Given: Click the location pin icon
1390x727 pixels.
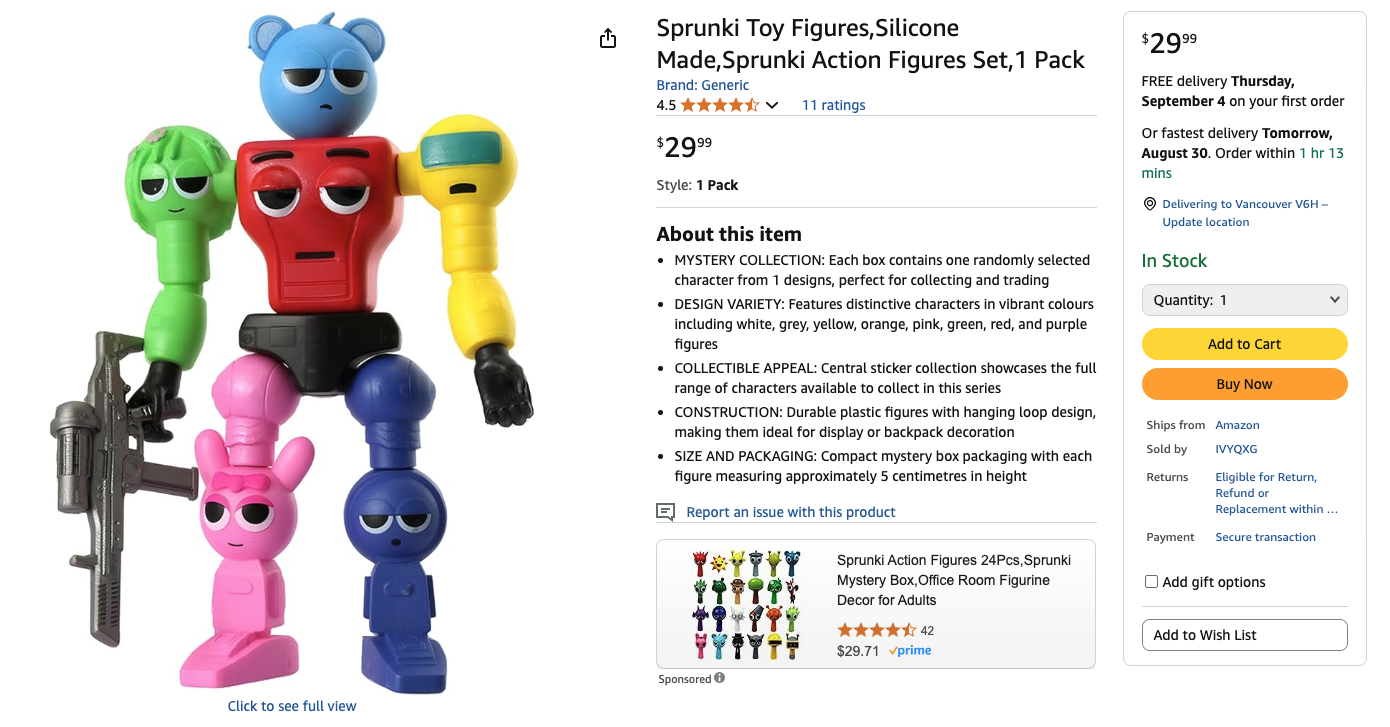Looking at the screenshot, I should pyautogui.click(x=1150, y=204).
